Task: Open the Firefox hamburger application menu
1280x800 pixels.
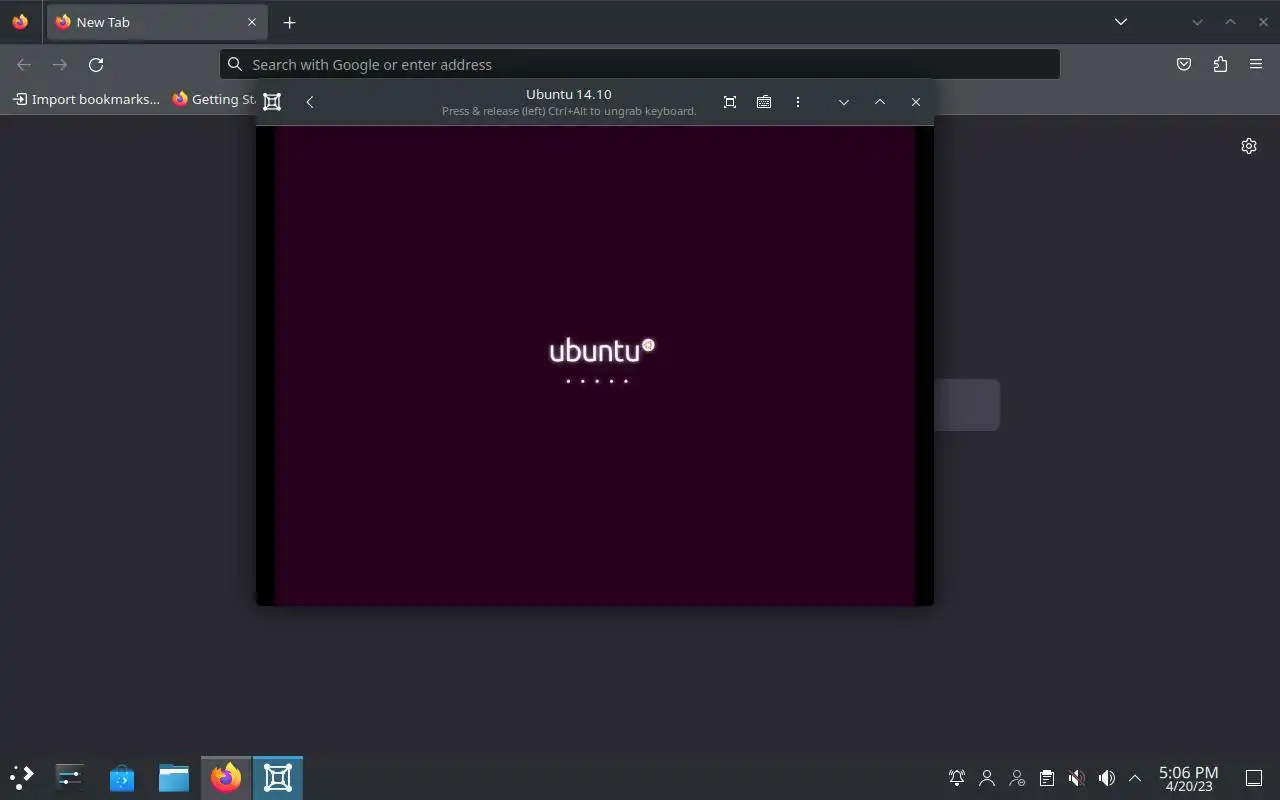Action: click(x=1256, y=65)
